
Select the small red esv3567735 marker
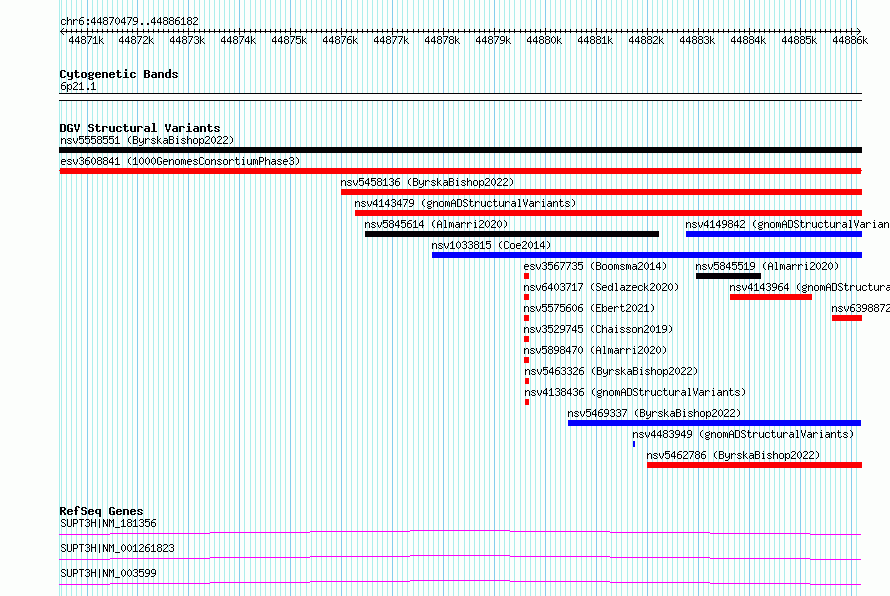[x=526, y=276]
